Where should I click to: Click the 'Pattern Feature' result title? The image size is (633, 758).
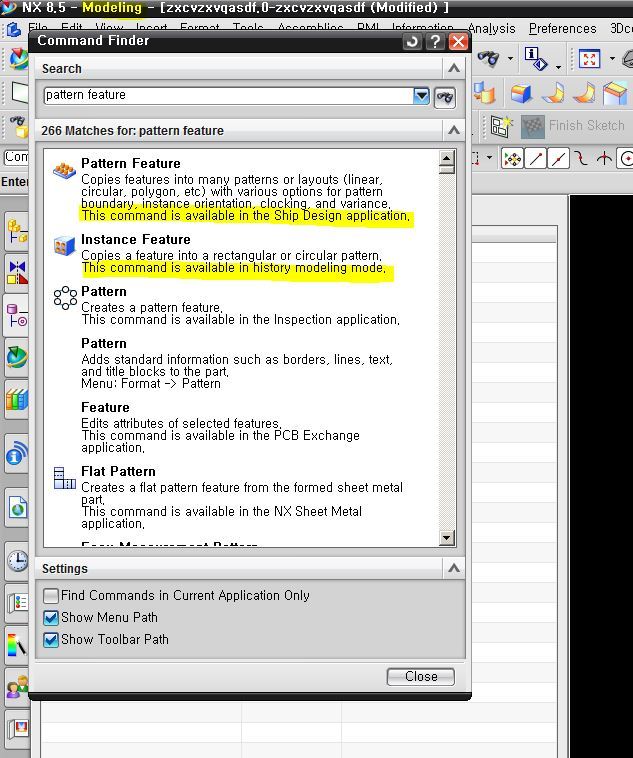tap(131, 163)
